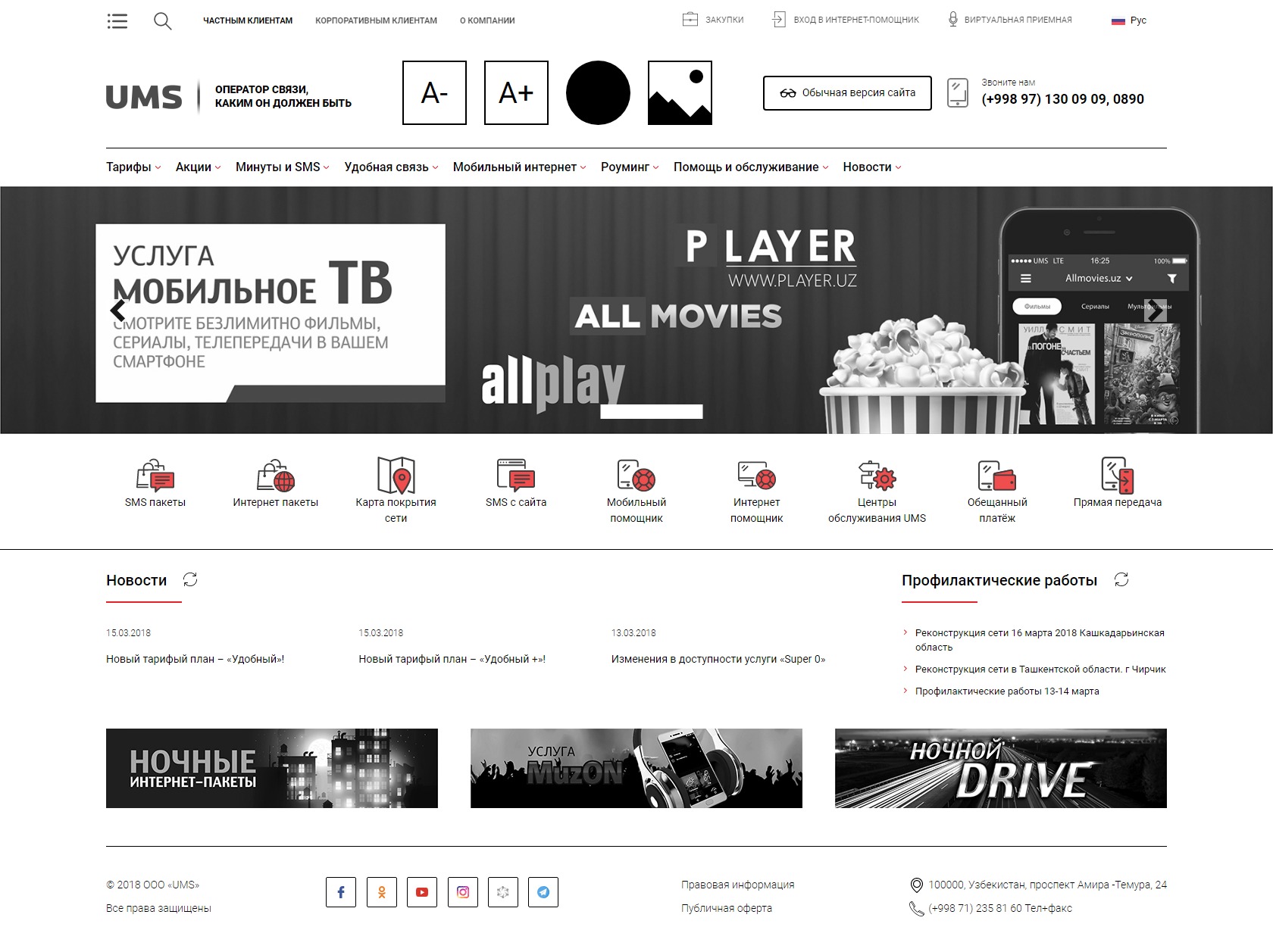Click the Услуга MuzON banner

coord(636,768)
